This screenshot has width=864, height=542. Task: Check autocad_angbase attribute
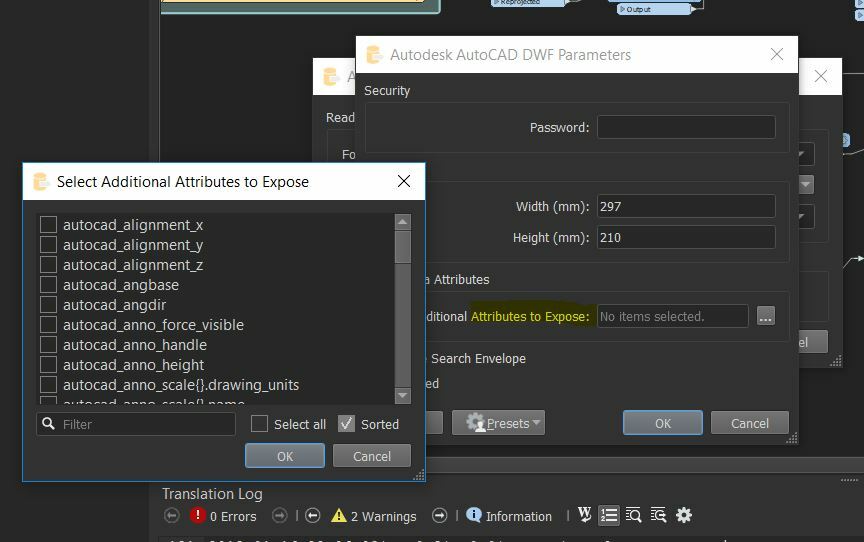click(48, 285)
